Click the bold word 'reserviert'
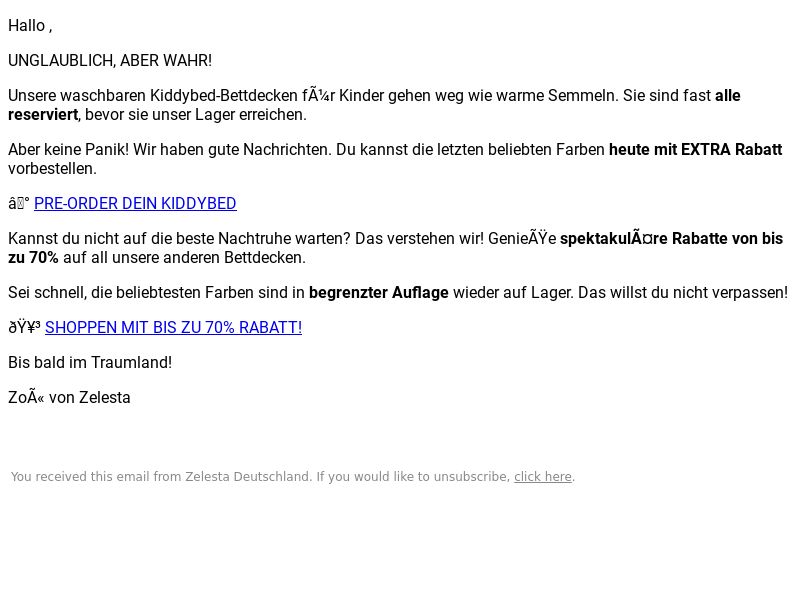Screen dimensions: 800x600 tap(43, 115)
